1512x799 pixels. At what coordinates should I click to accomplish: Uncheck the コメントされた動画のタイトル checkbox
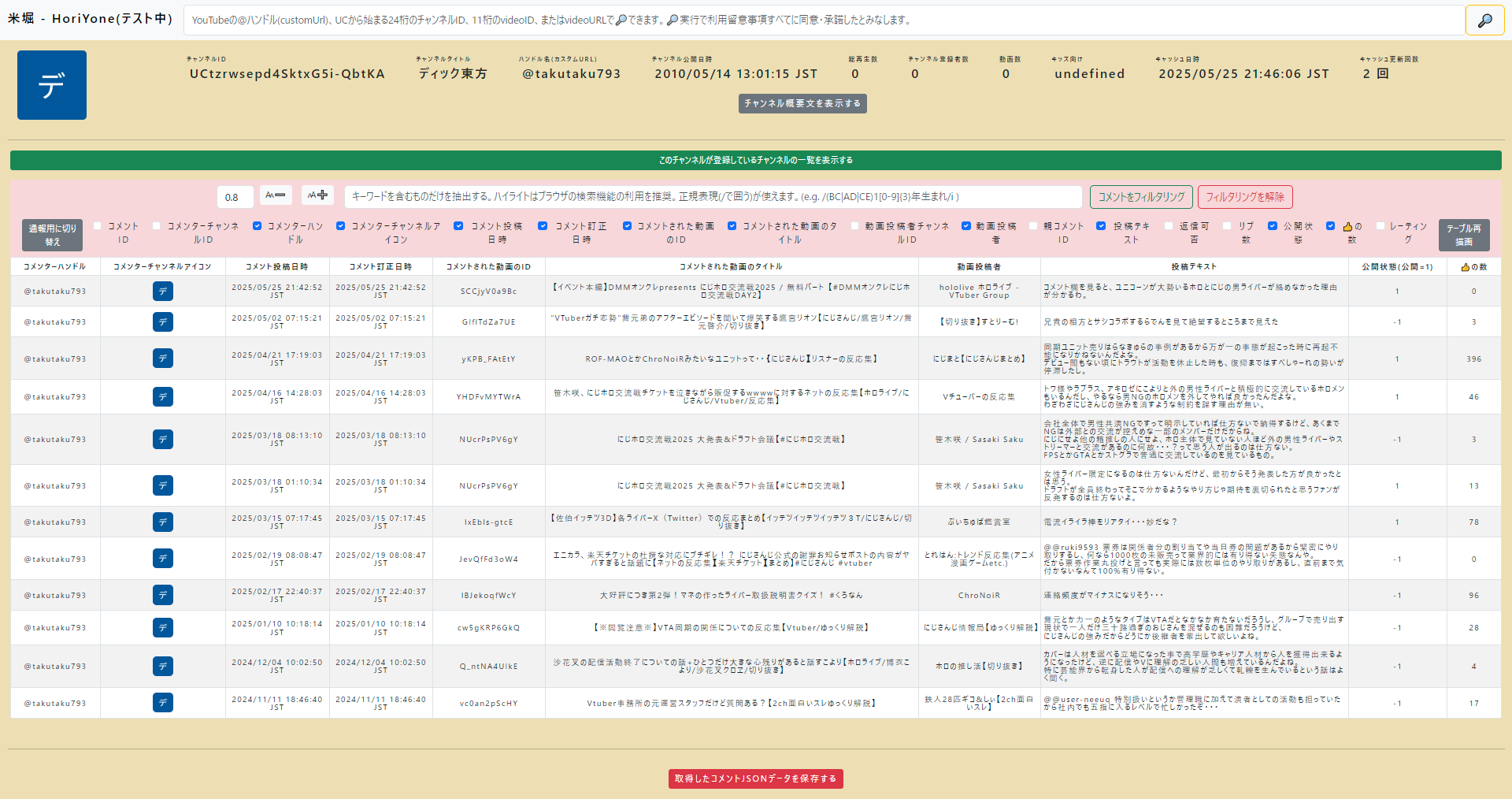click(732, 226)
